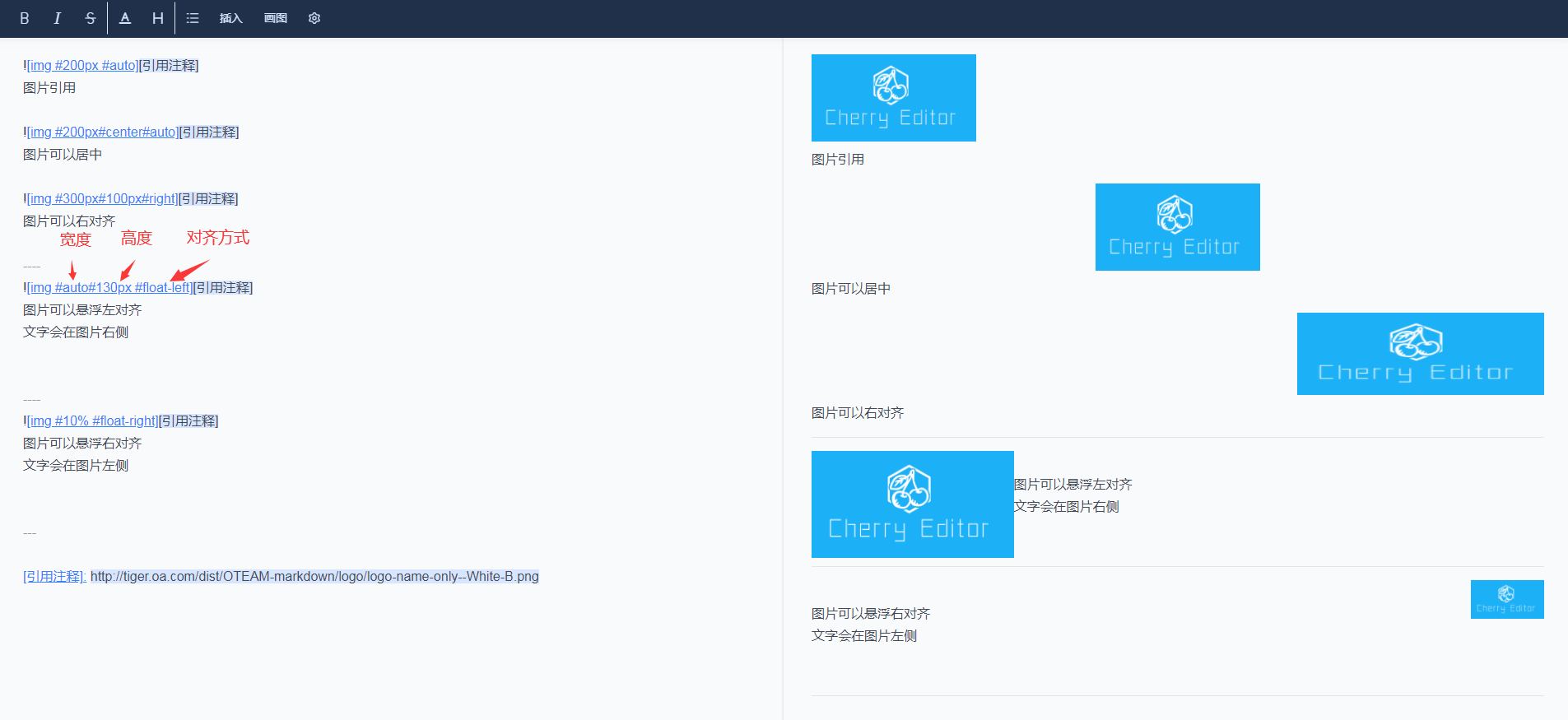Toggle bold formatting in the toolbar
This screenshot has width=1568, height=720.
coord(25,18)
